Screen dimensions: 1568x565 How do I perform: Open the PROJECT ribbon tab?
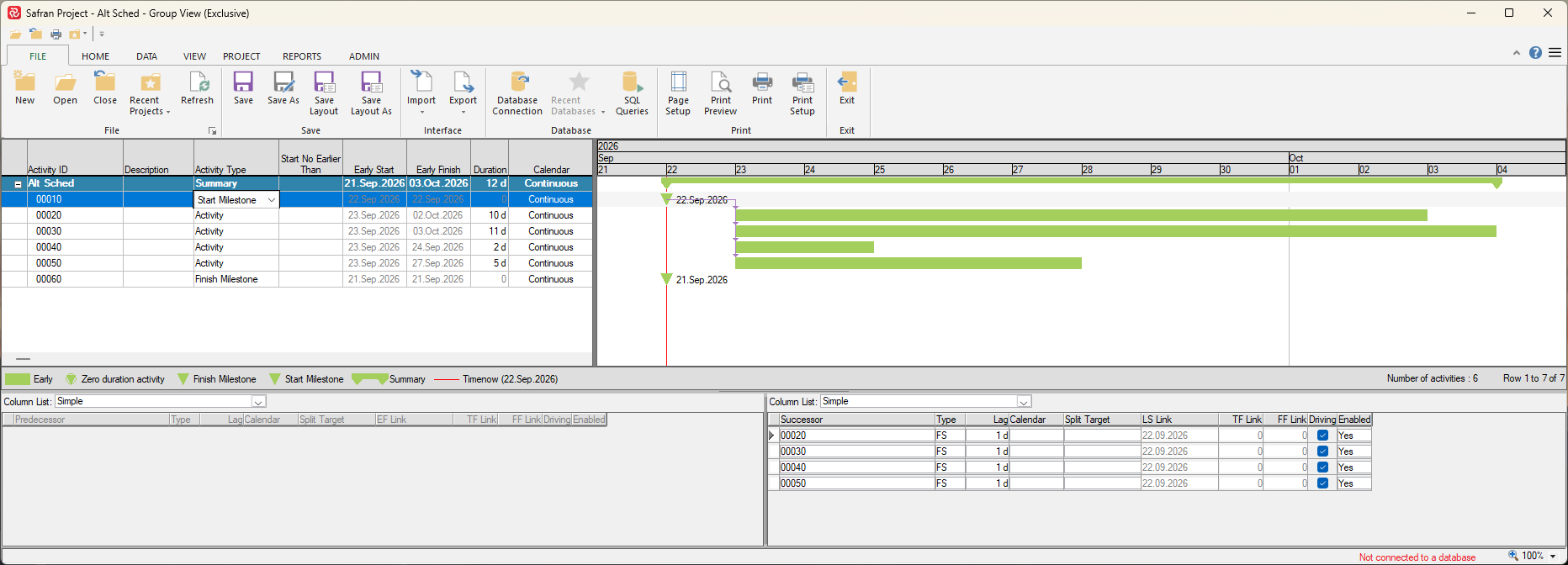pos(241,56)
